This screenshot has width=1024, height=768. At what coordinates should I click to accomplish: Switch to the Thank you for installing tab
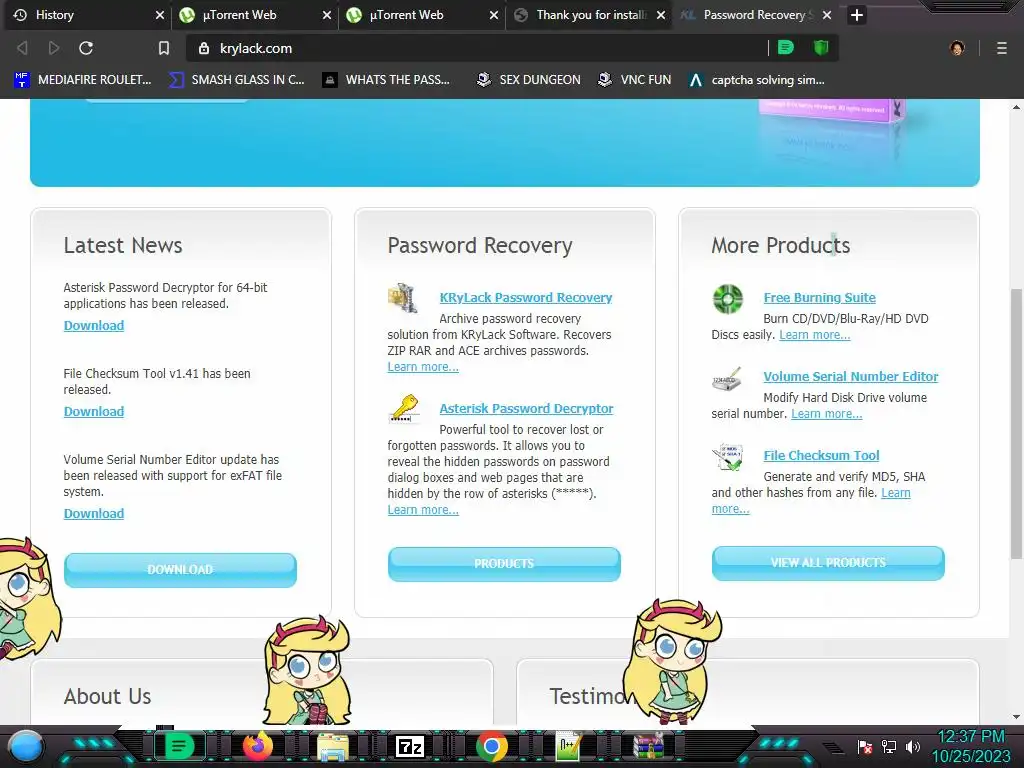589,15
